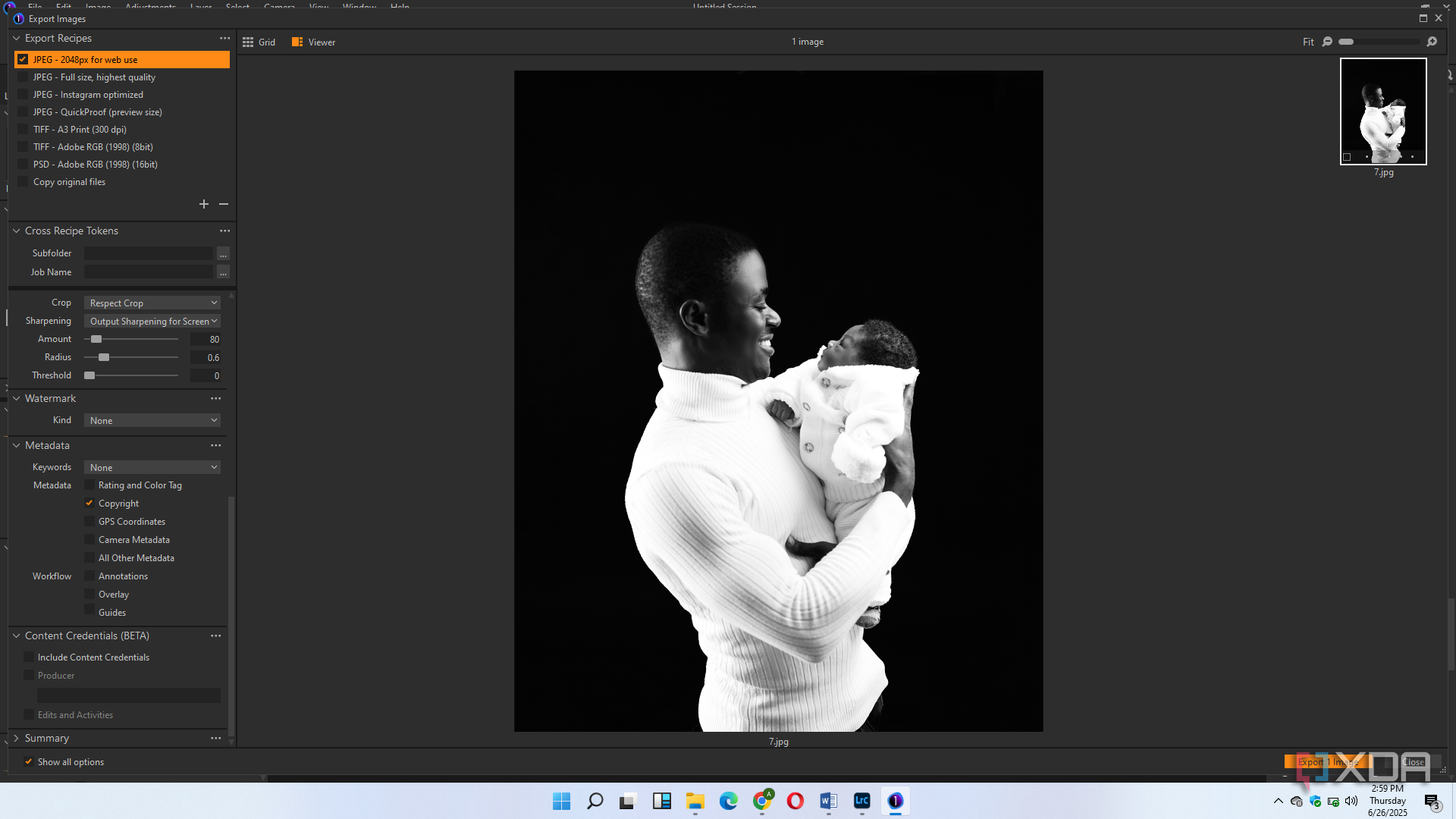Open Watermark Kind dropdown
The width and height of the screenshot is (1456, 819).
coord(152,420)
